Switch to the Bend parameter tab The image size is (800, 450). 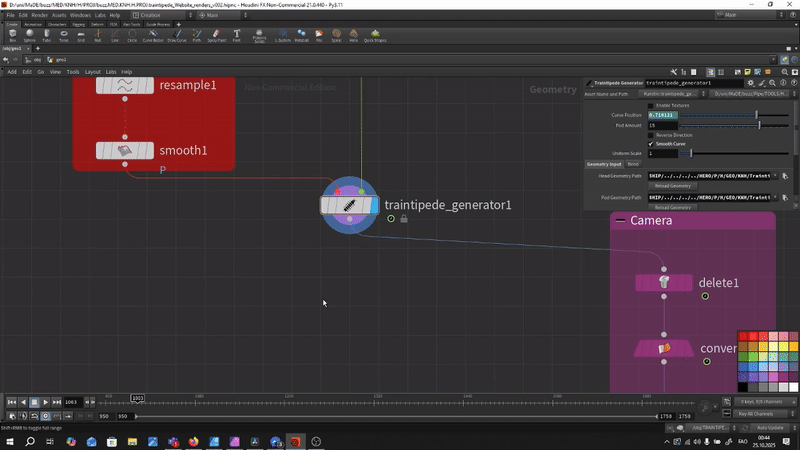(x=633, y=164)
